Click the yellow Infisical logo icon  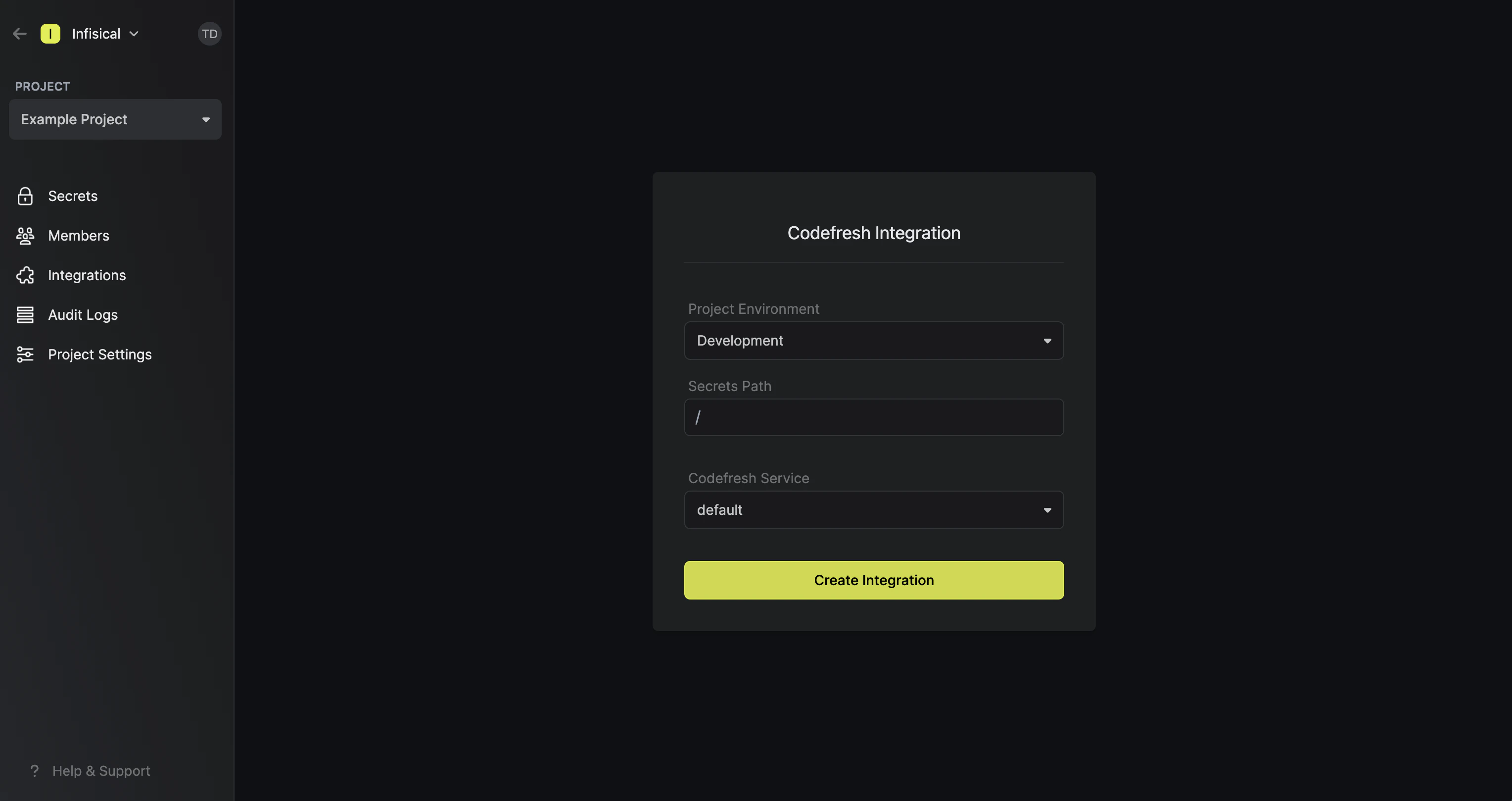click(50, 34)
